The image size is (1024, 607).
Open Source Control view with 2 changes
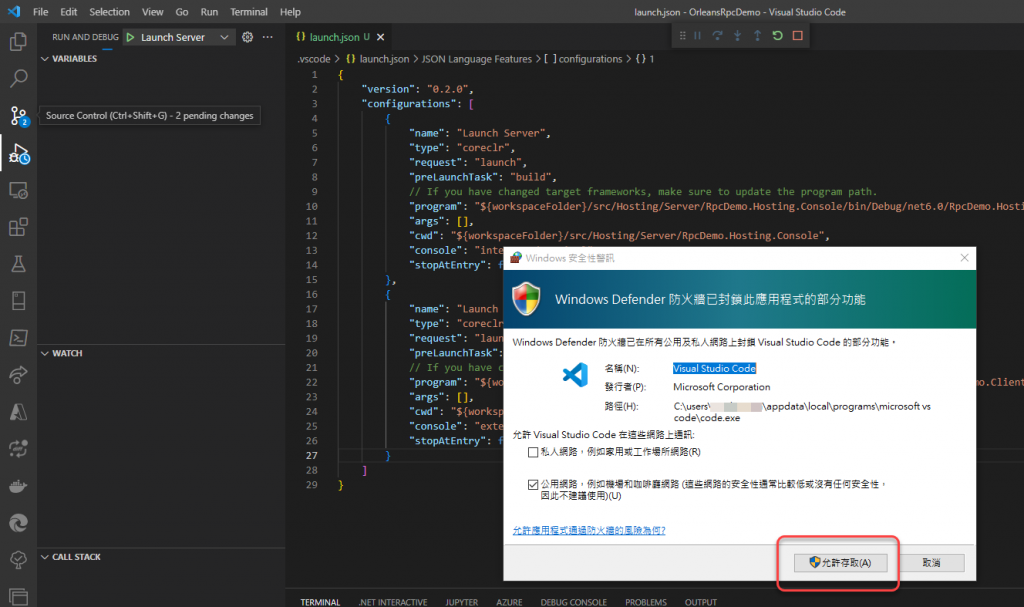click(18, 116)
